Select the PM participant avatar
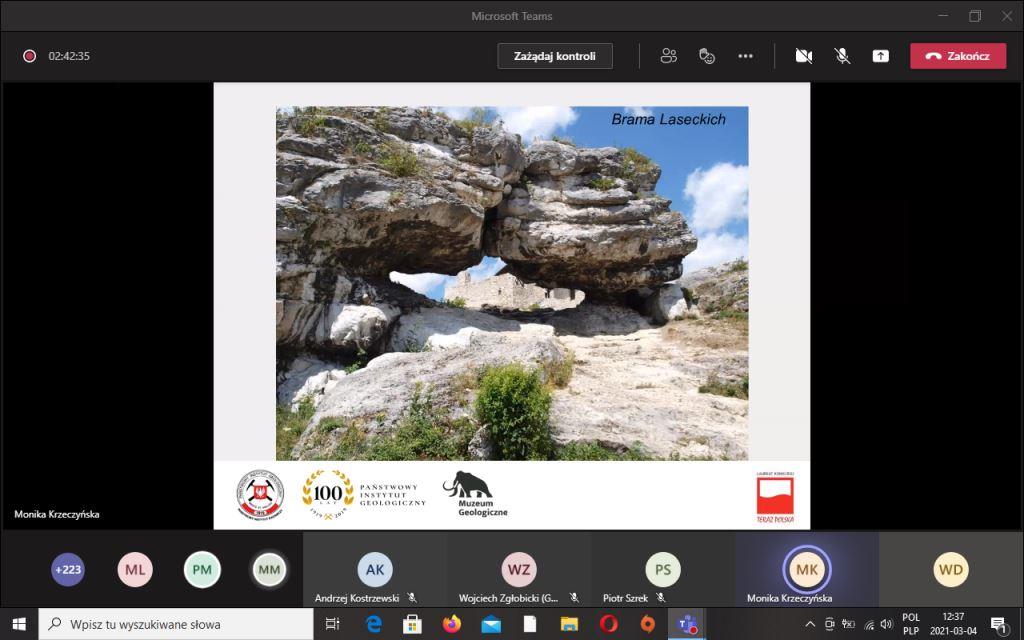The image size is (1024, 640). click(202, 570)
